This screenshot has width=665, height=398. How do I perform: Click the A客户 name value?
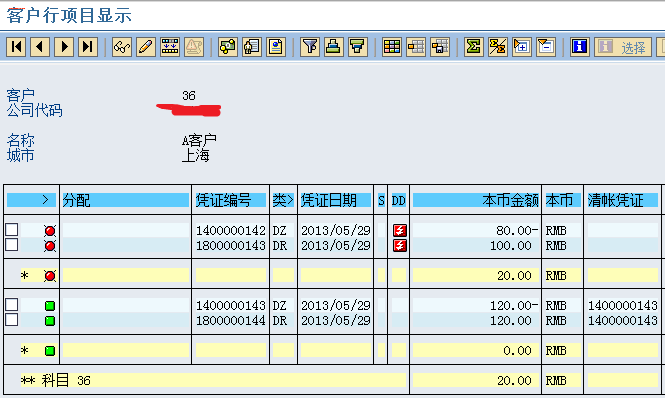199,140
